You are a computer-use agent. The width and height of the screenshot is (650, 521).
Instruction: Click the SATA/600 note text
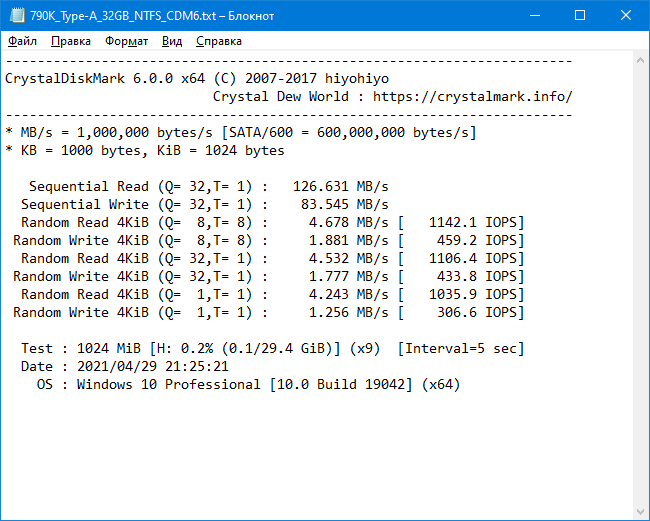click(349, 132)
